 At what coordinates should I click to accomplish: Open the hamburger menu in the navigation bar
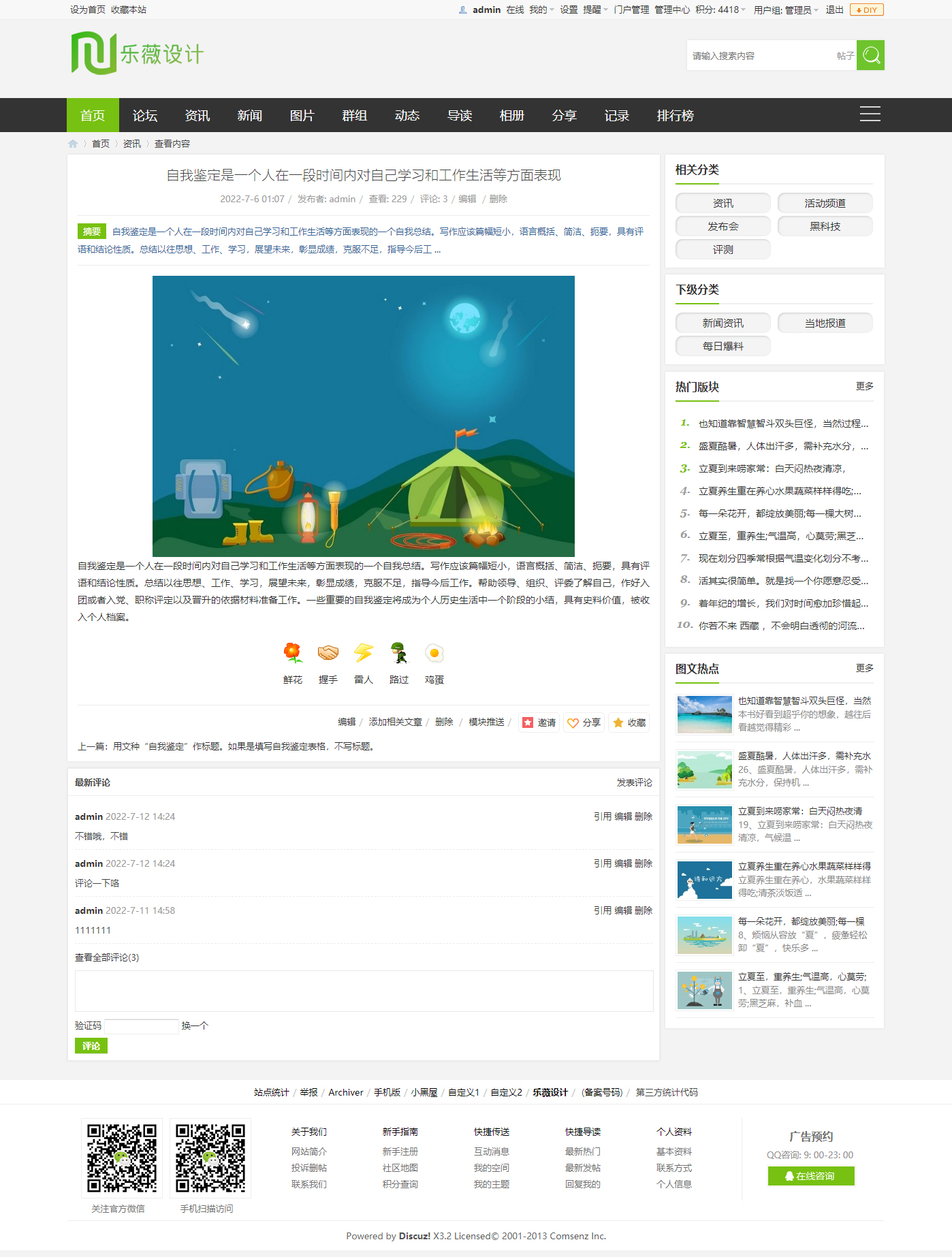coord(870,114)
